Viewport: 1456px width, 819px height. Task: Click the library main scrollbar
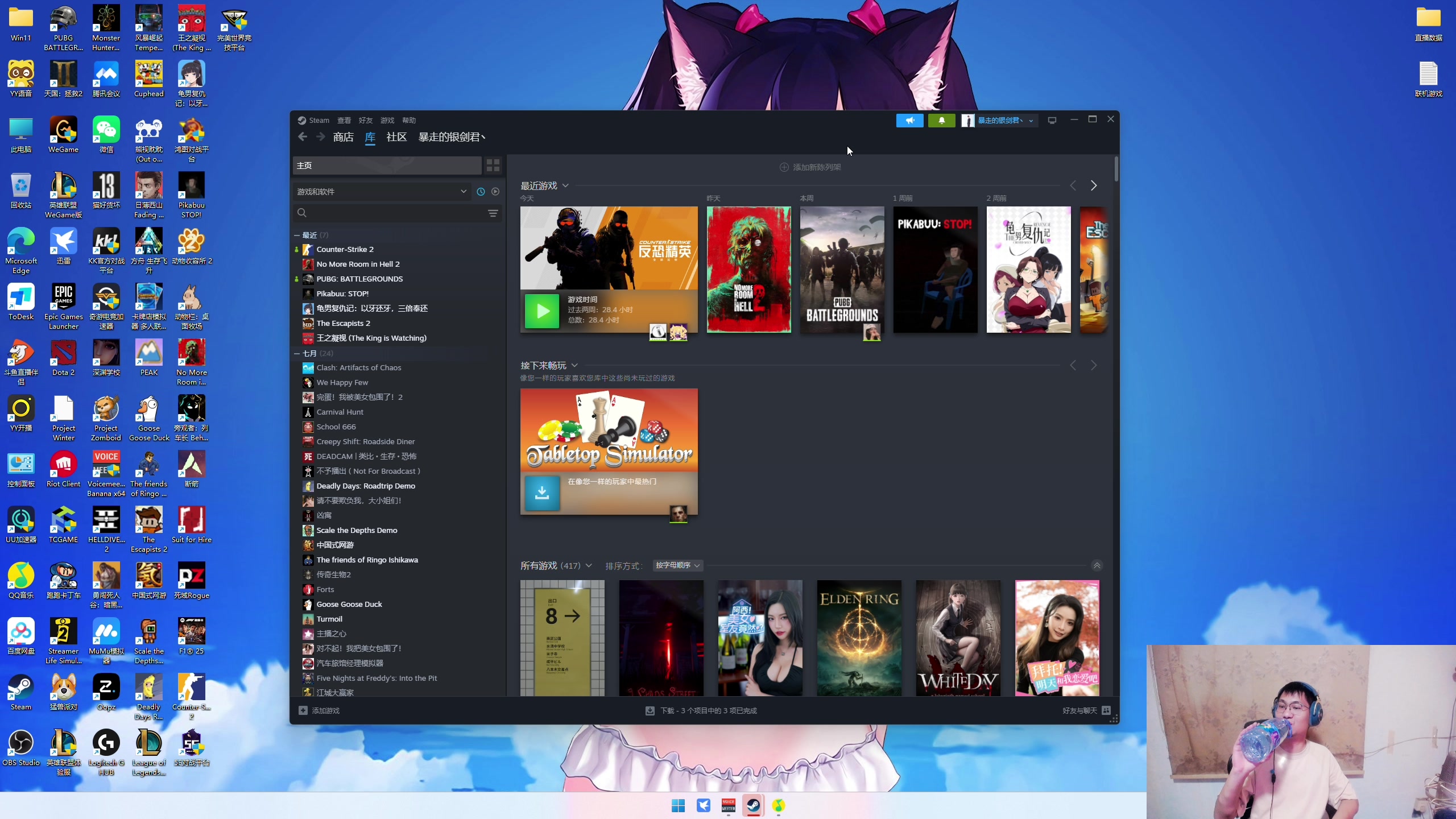[1116, 169]
